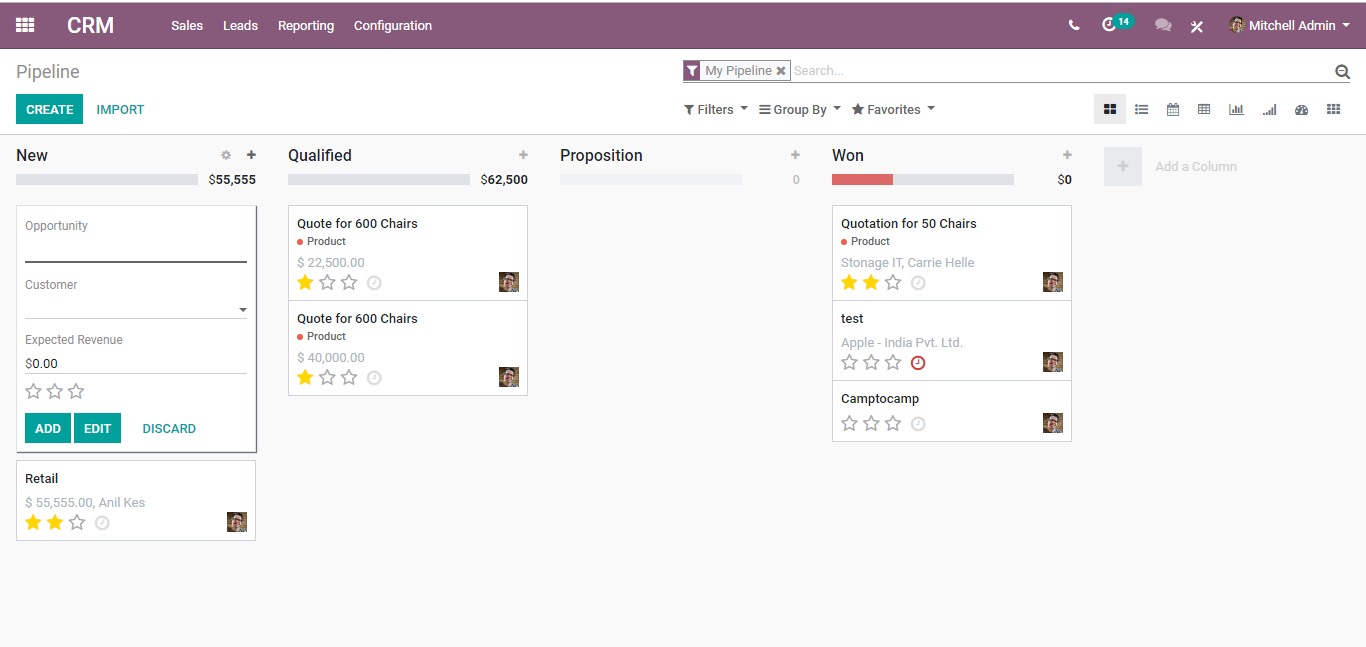Open activities clock with badge 14

tap(1116, 23)
